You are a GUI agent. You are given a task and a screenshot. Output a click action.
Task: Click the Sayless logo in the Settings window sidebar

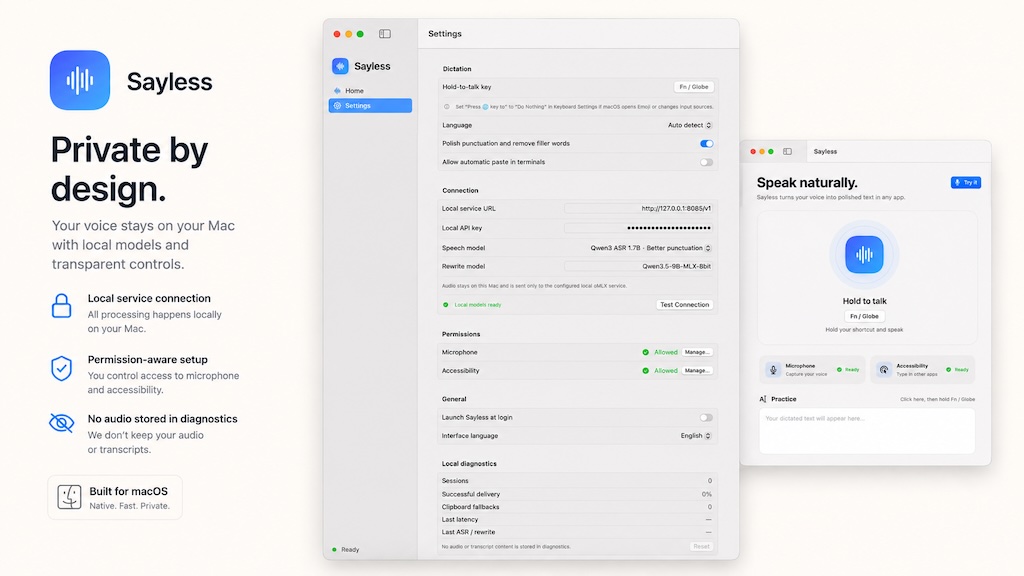coord(340,66)
